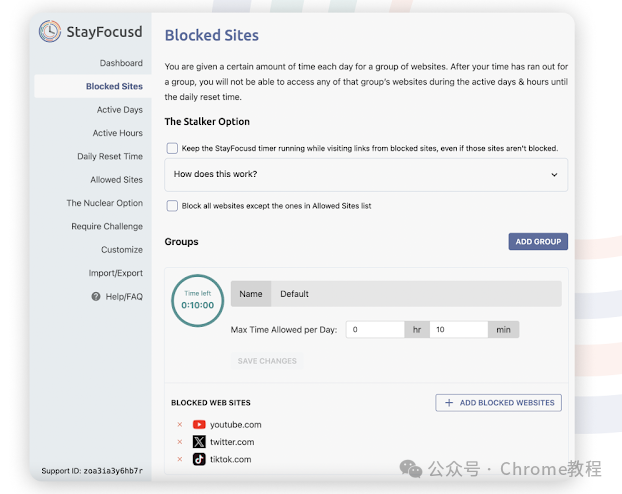622x494 pixels.
Task: Click the tiktok.com entry text
Action: 230,459
